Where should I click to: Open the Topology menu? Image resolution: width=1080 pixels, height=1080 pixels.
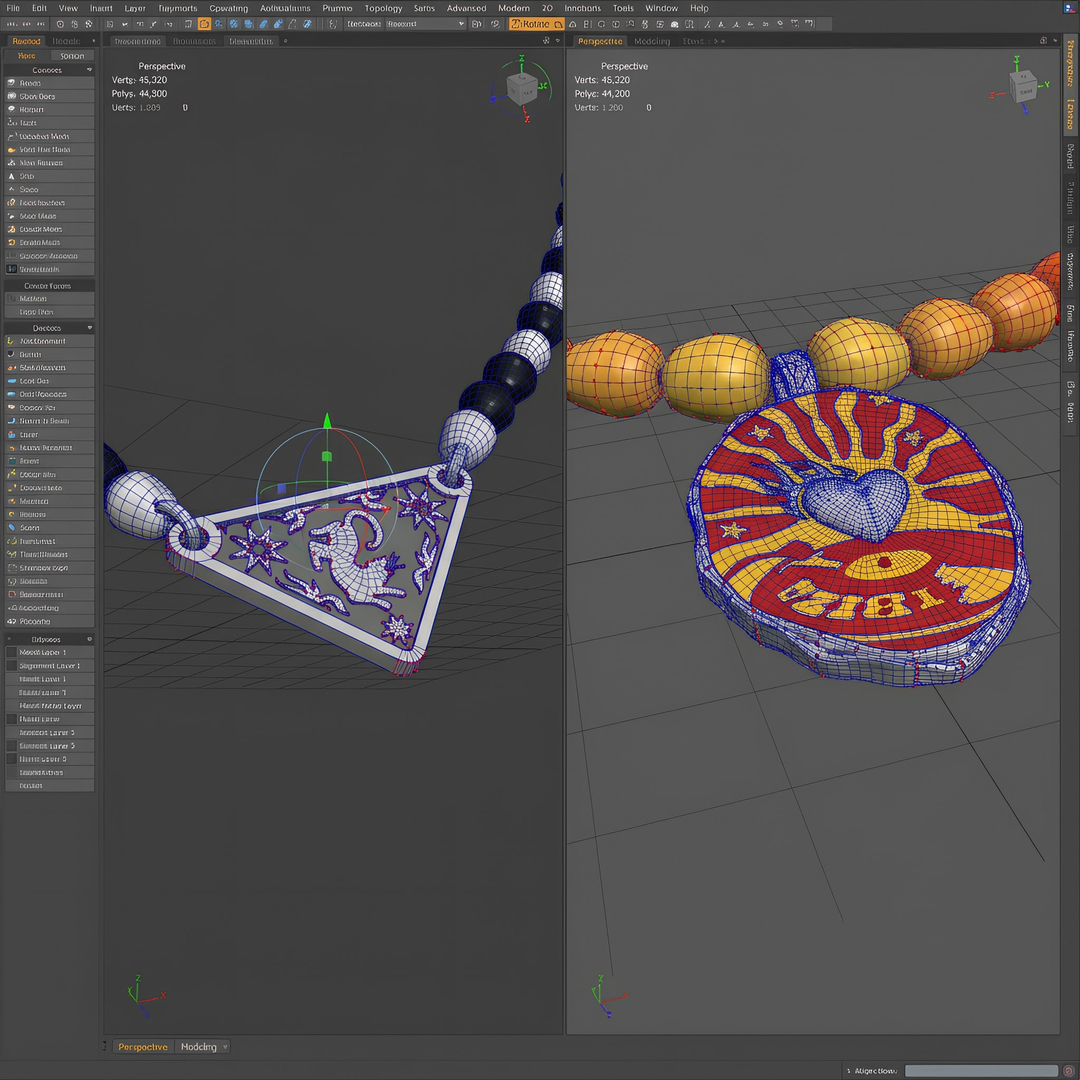coord(383,8)
